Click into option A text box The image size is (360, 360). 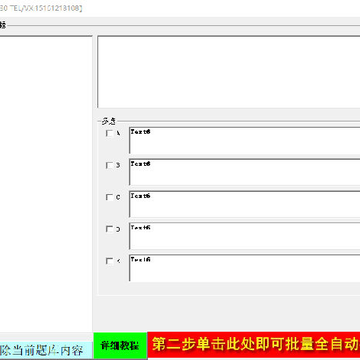click(x=245, y=140)
